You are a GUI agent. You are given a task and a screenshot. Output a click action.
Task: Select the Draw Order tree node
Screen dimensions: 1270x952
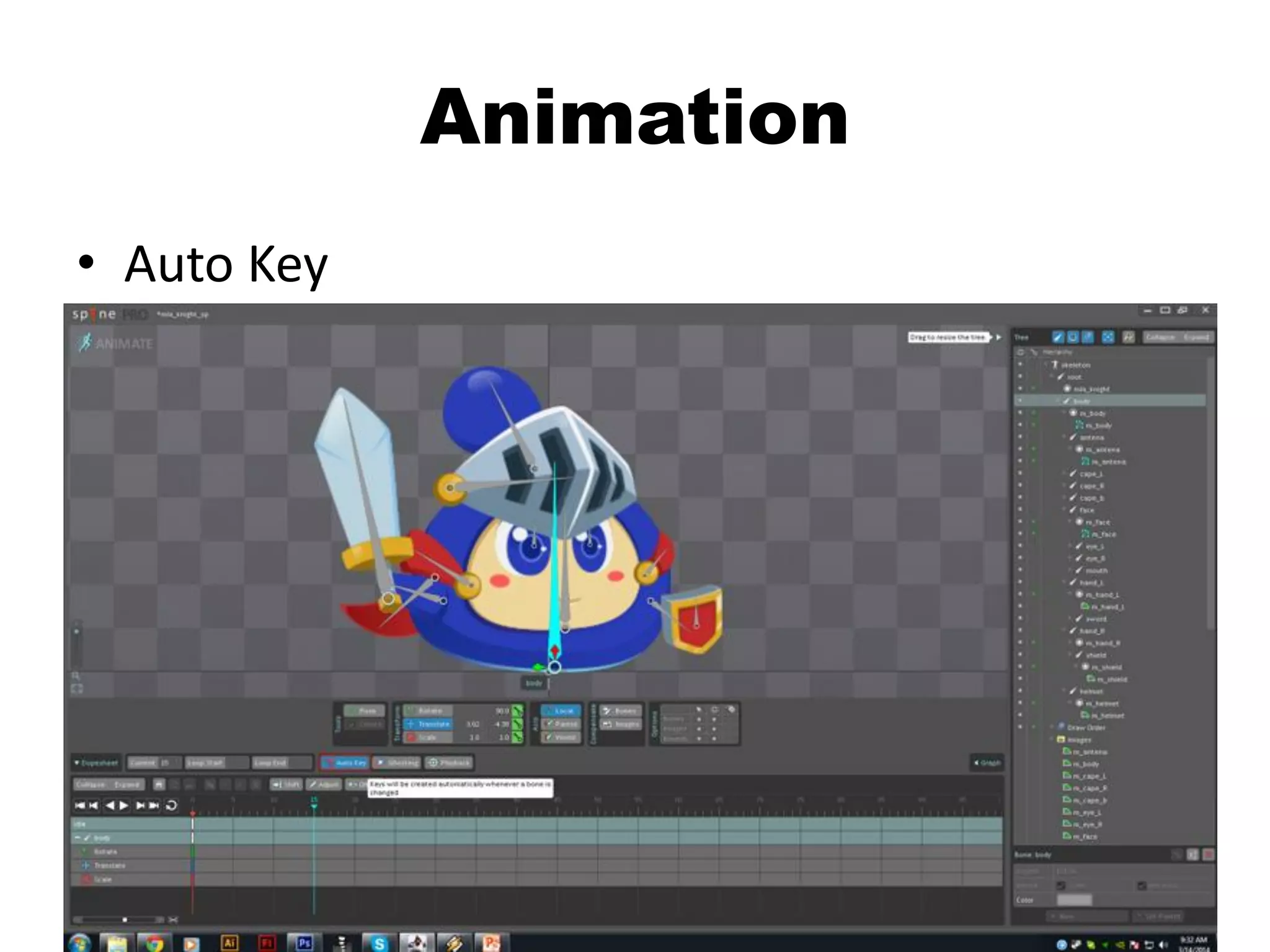[x=1085, y=728]
